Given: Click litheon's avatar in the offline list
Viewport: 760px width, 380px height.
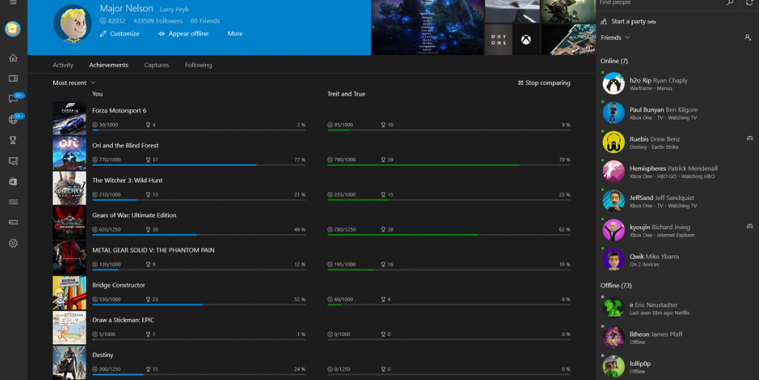Looking at the screenshot, I should (614, 337).
